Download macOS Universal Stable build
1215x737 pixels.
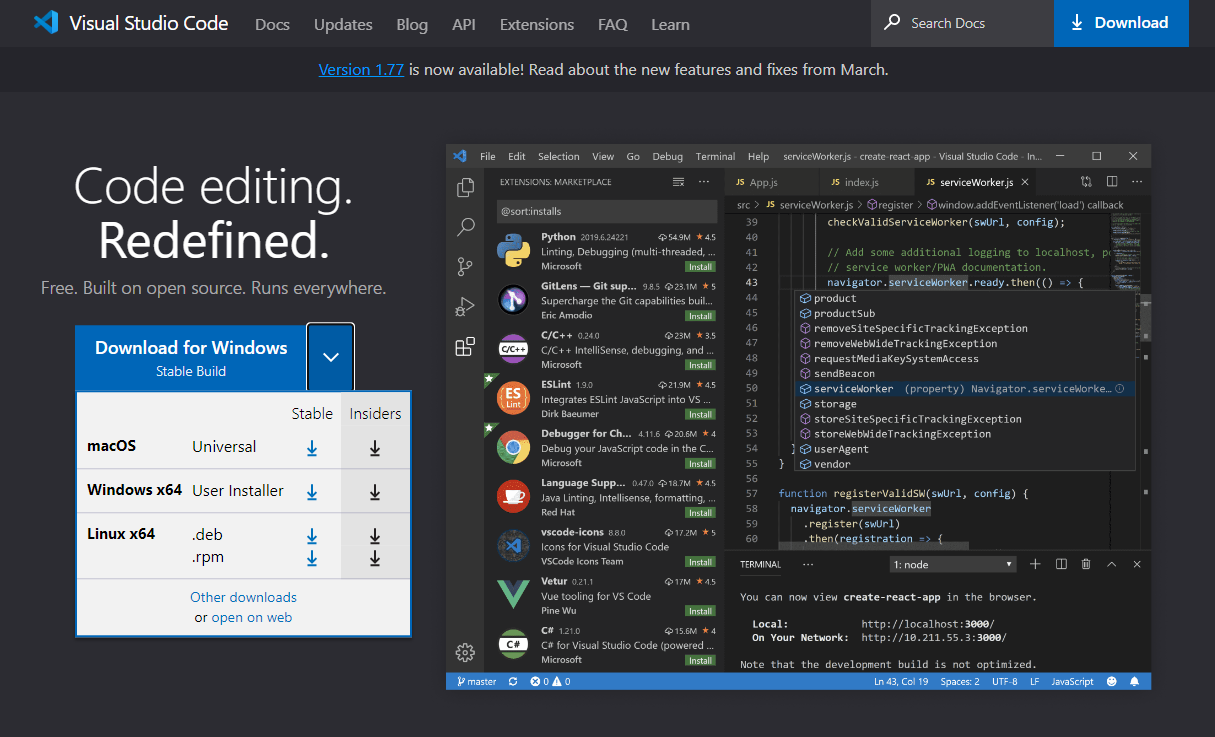pyautogui.click(x=312, y=449)
